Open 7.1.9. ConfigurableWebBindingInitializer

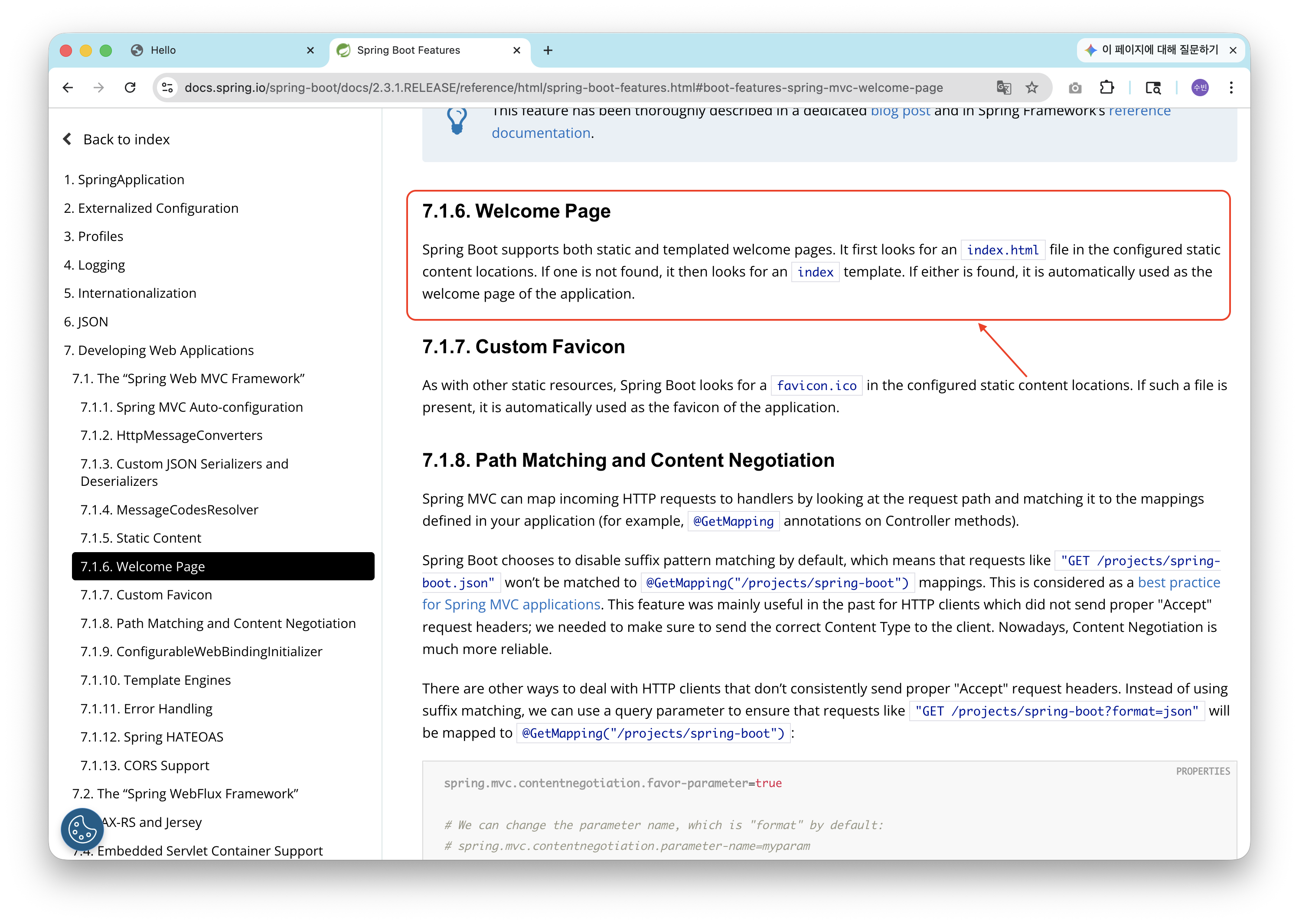[202, 652]
